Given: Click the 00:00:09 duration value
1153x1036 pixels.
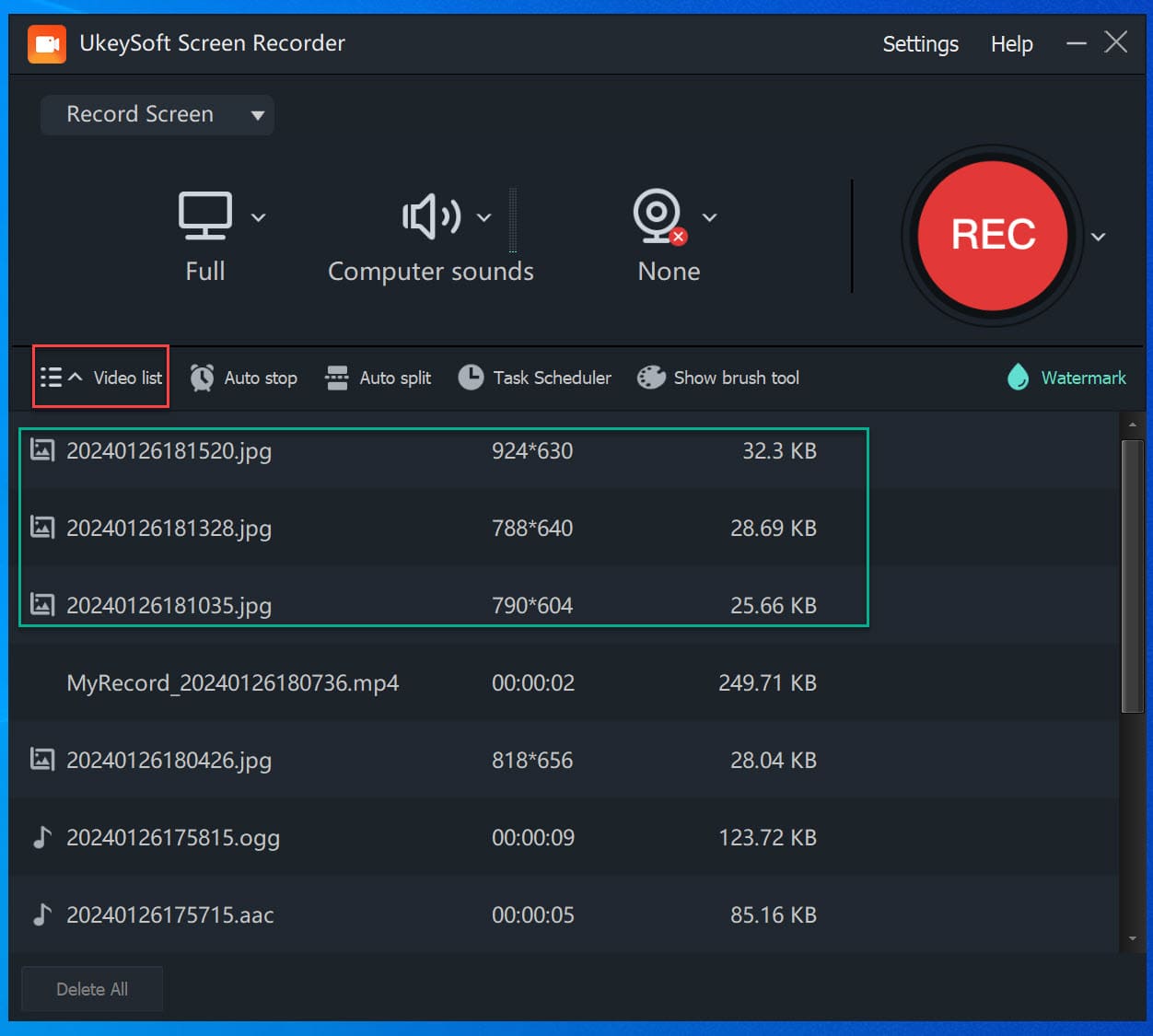Looking at the screenshot, I should click(533, 838).
